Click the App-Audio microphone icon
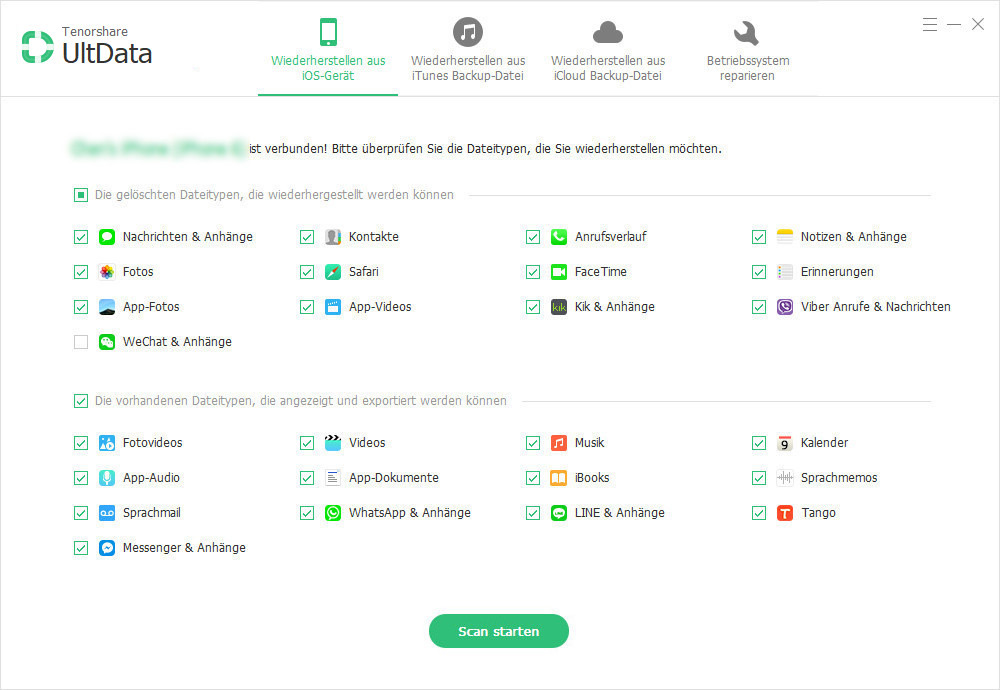This screenshot has width=1000, height=690. tap(107, 478)
